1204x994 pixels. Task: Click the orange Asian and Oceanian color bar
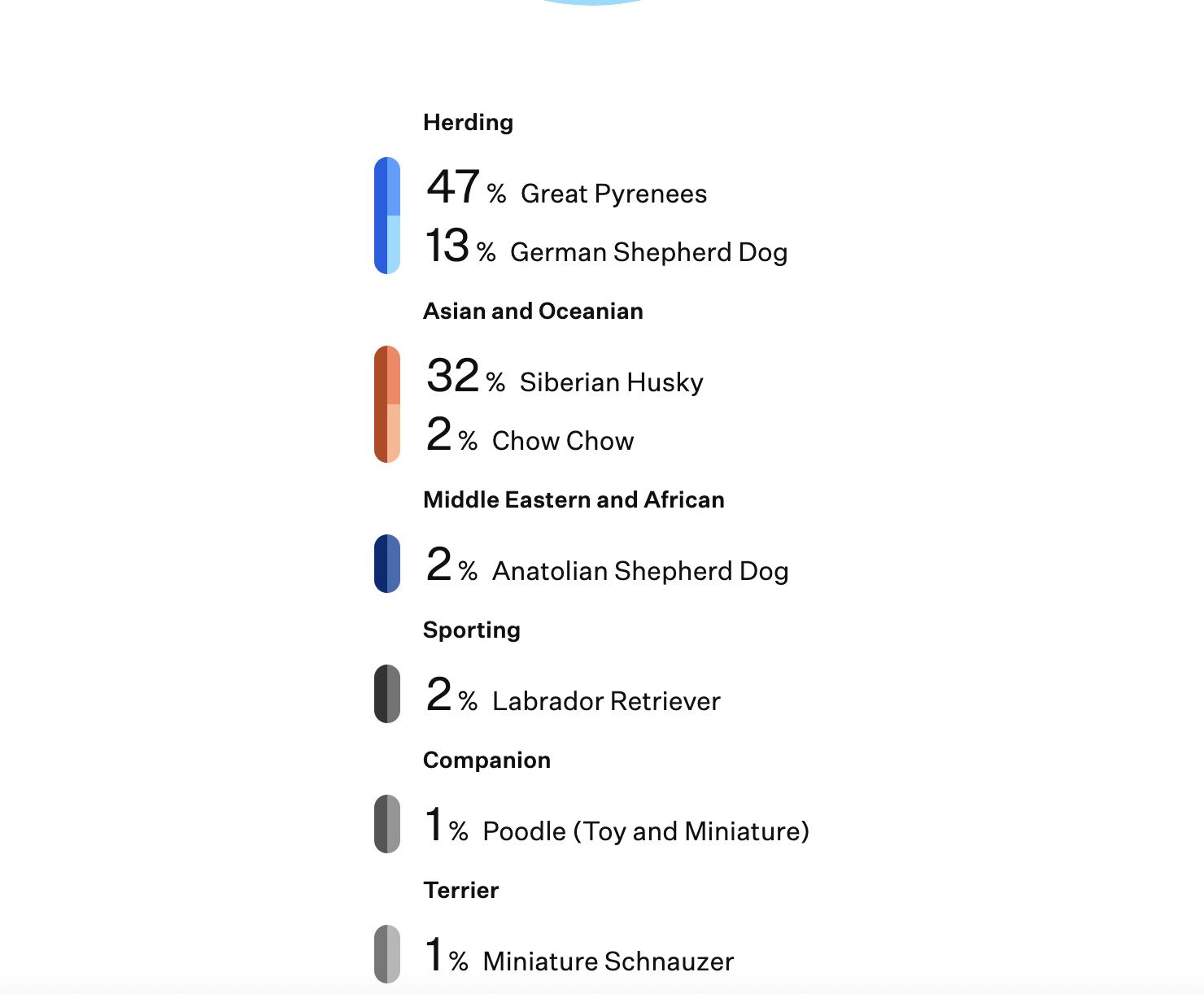387,404
